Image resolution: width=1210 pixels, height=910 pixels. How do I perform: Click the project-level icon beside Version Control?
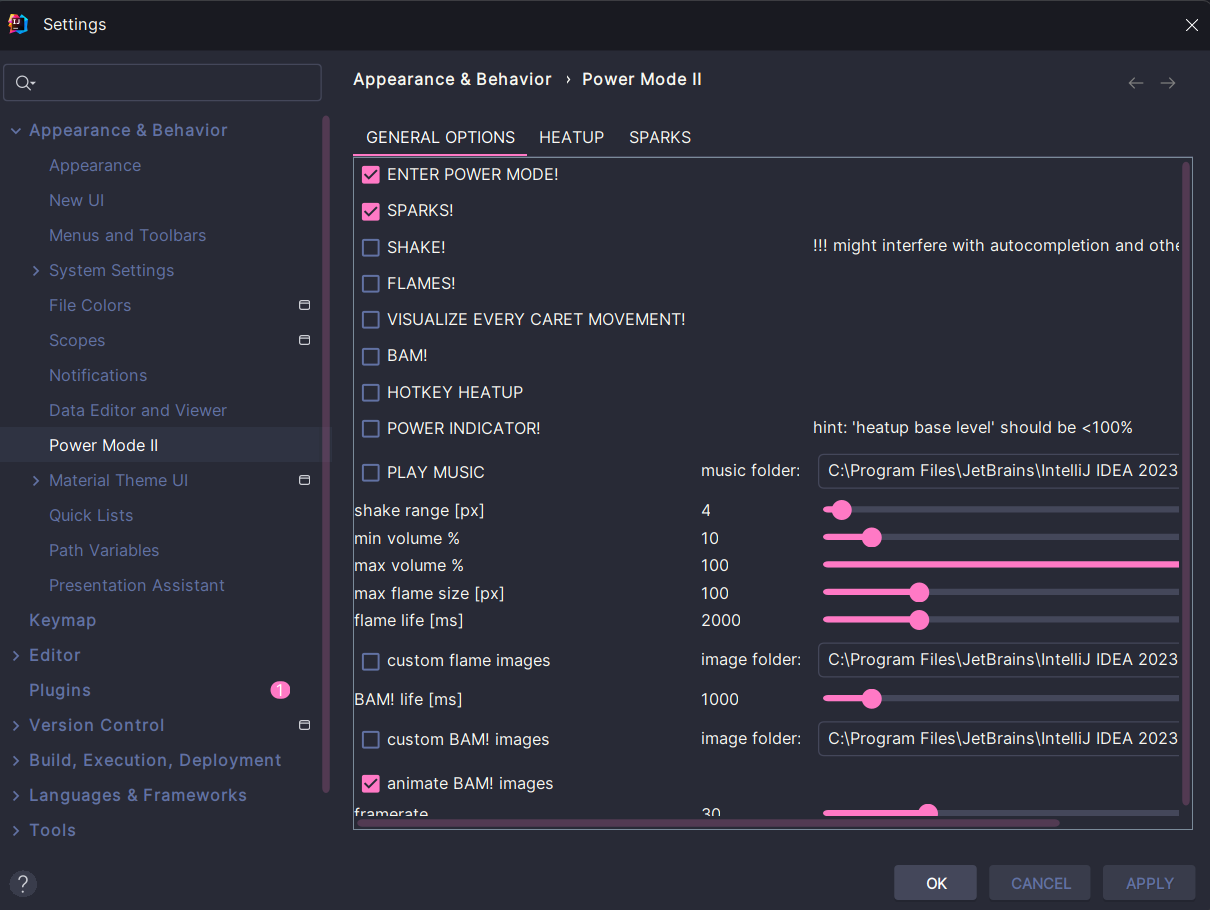pos(305,725)
